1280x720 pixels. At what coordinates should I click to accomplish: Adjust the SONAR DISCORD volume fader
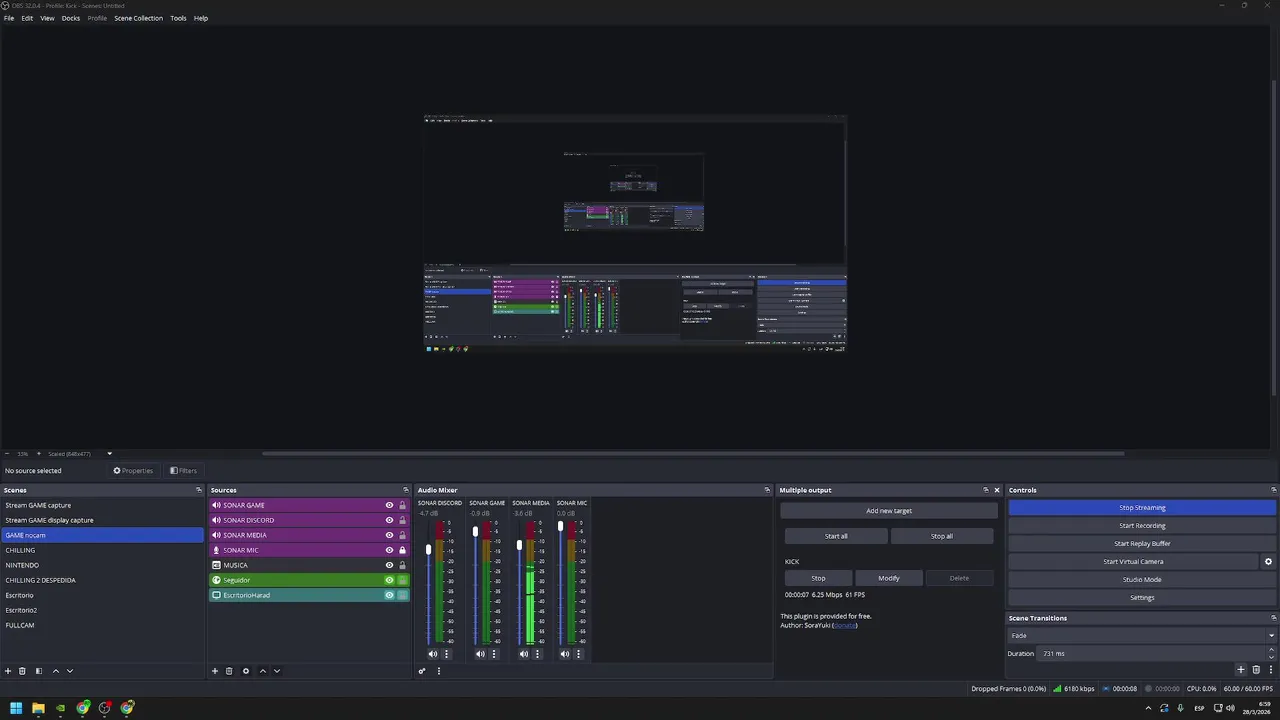pyautogui.click(x=429, y=549)
